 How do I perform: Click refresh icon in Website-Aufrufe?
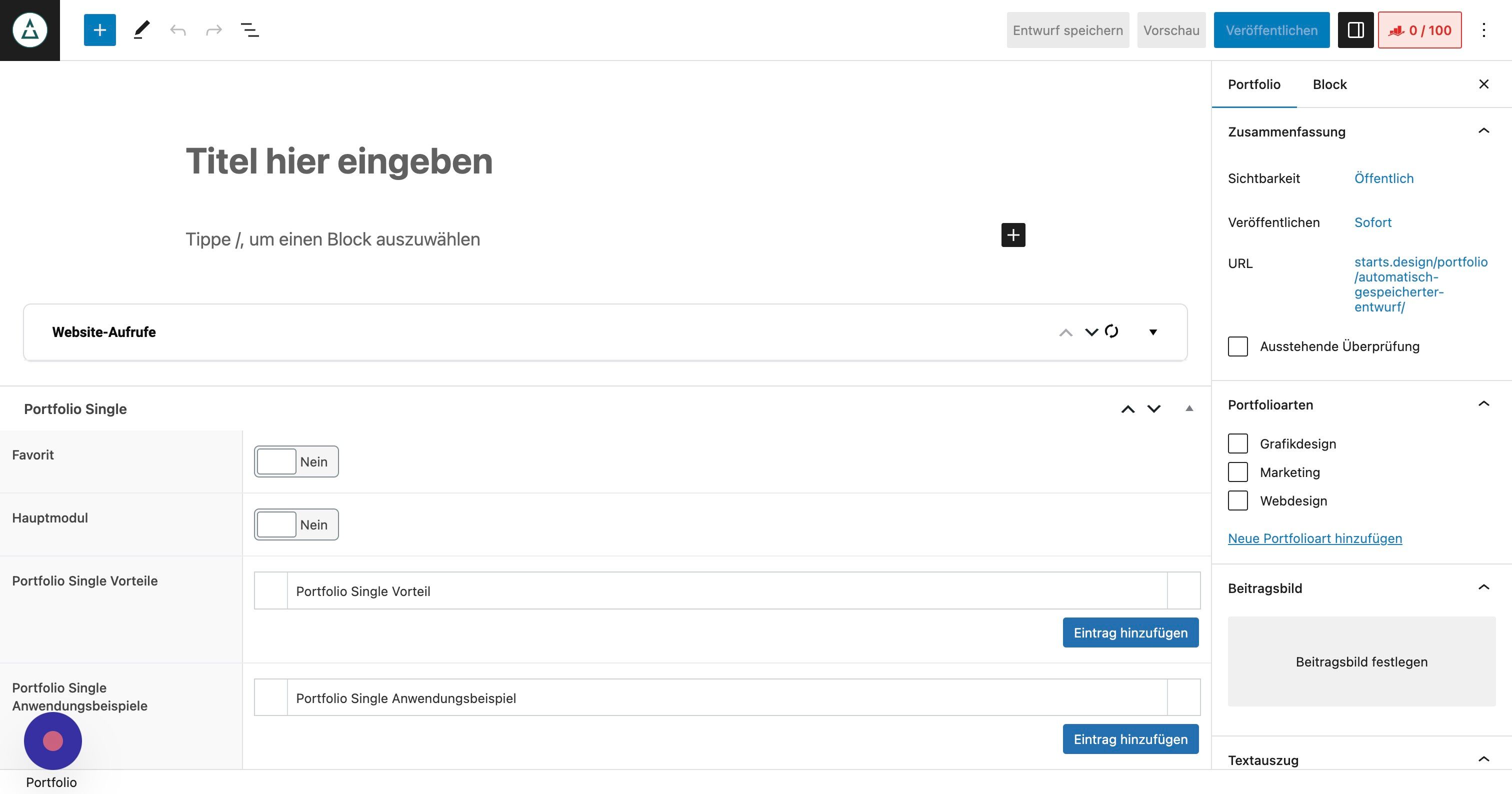click(x=1111, y=331)
